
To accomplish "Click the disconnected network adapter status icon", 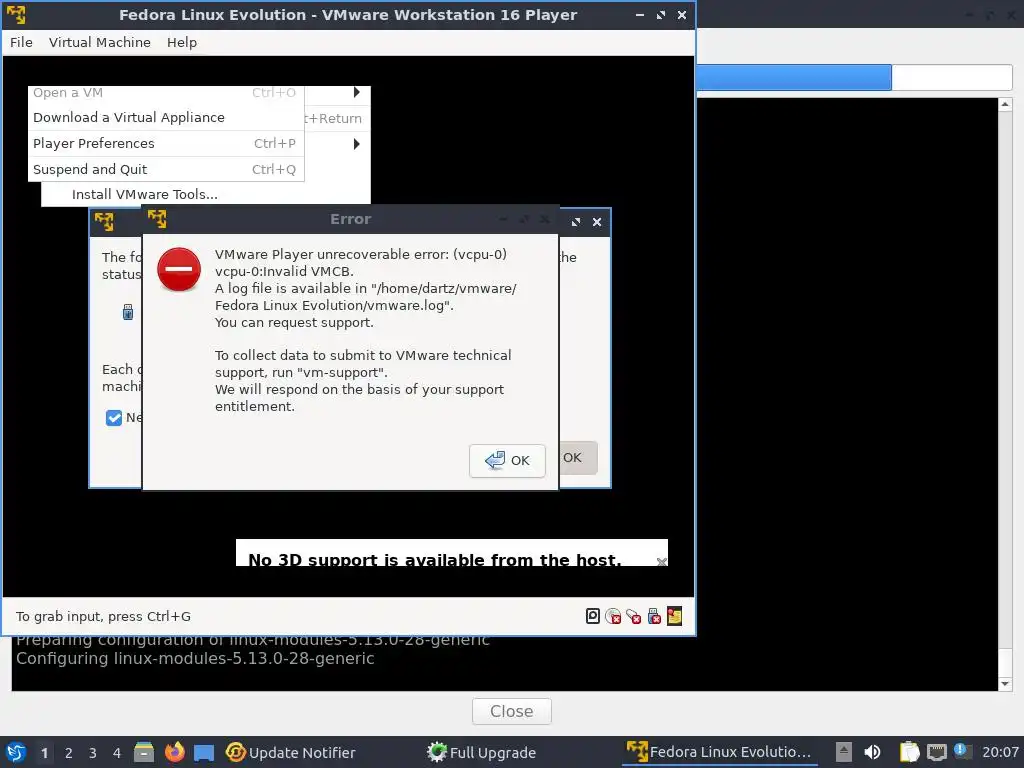I will click(x=633, y=616).
